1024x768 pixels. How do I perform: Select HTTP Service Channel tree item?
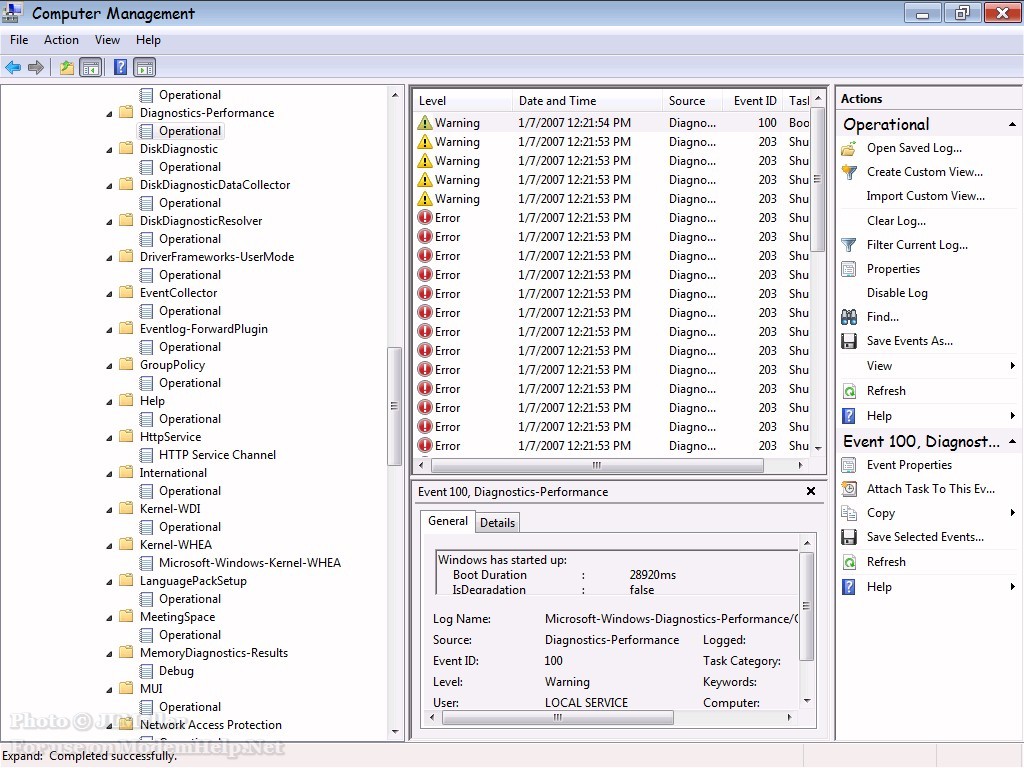pos(217,455)
